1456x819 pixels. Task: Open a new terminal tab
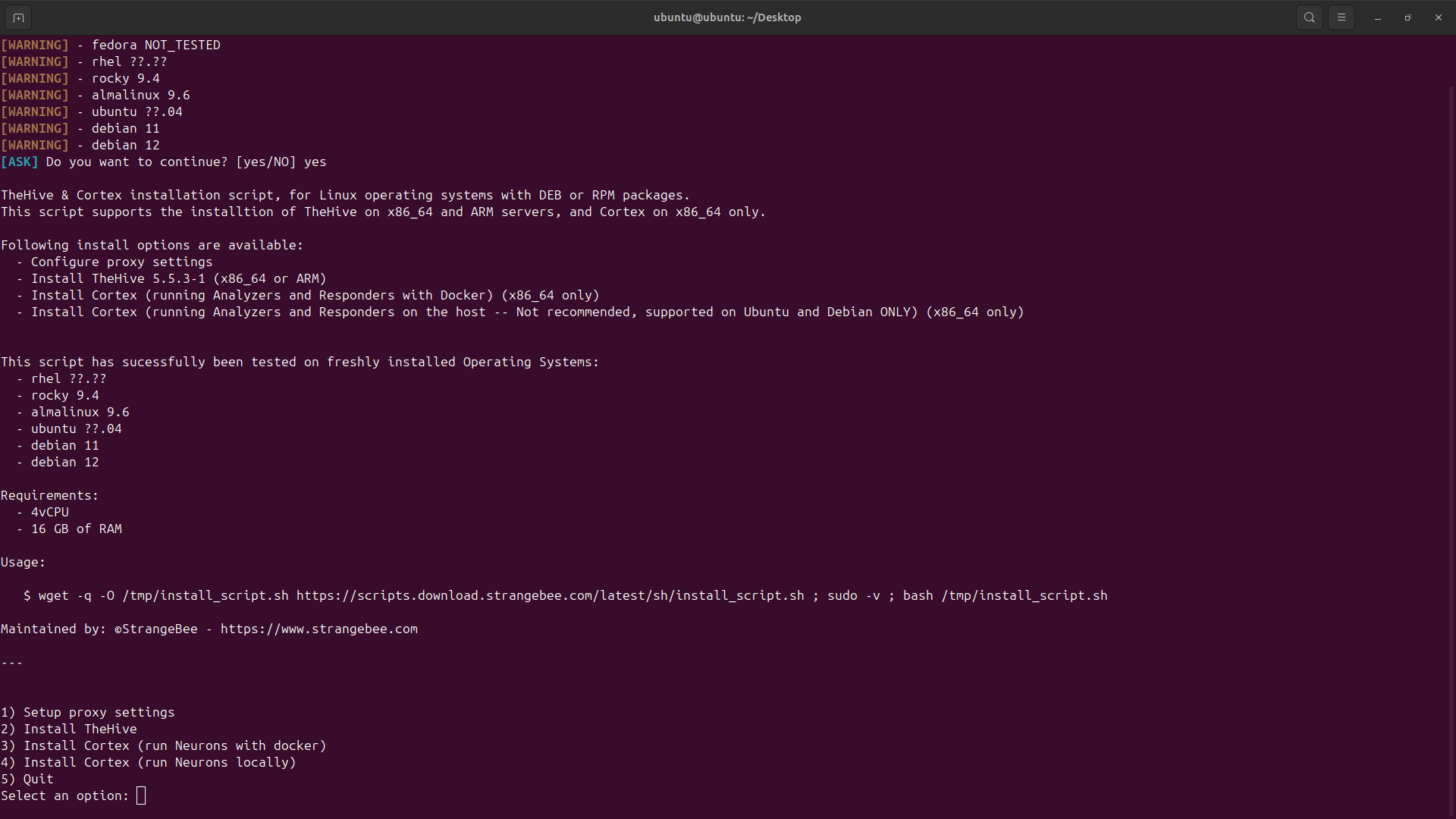click(x=18, y=17)
